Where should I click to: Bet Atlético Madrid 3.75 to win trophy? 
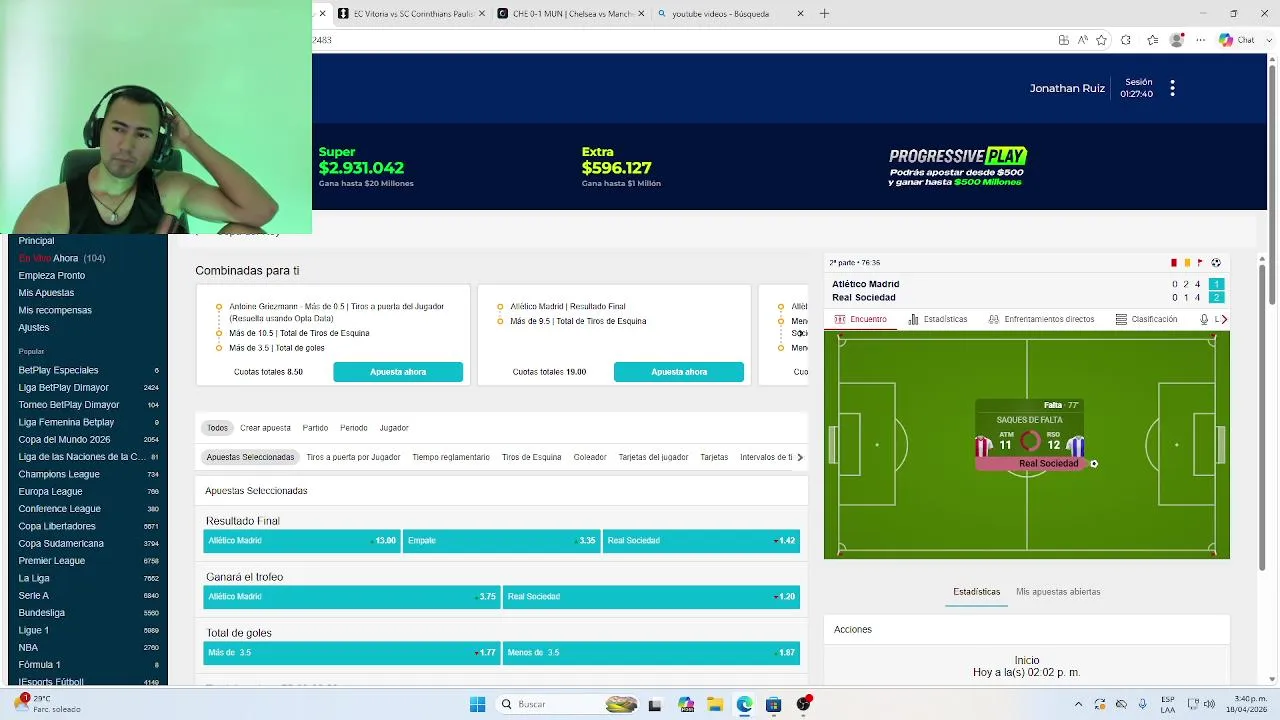coord(351,597)
